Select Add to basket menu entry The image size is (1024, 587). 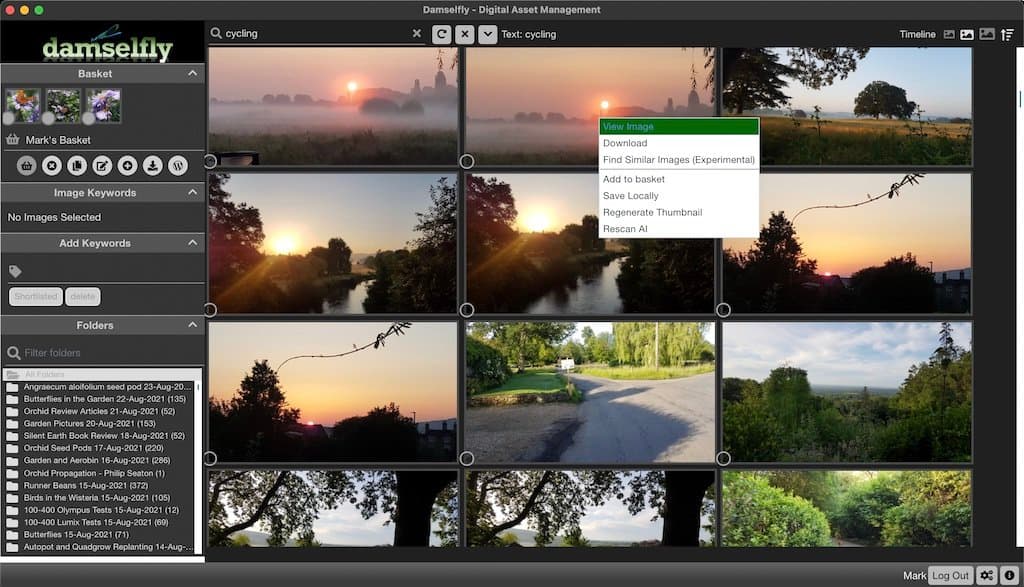click(634, 179)
